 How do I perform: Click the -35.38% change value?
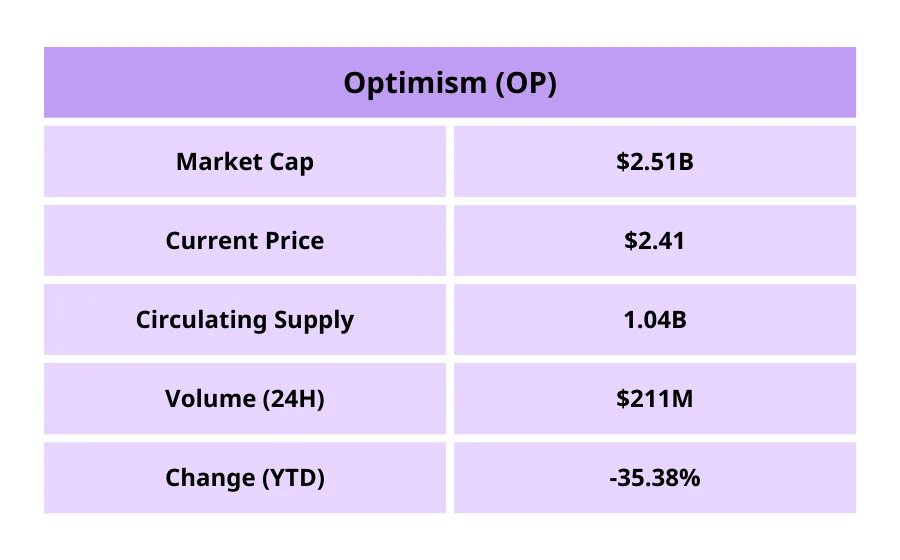[655, 478]
